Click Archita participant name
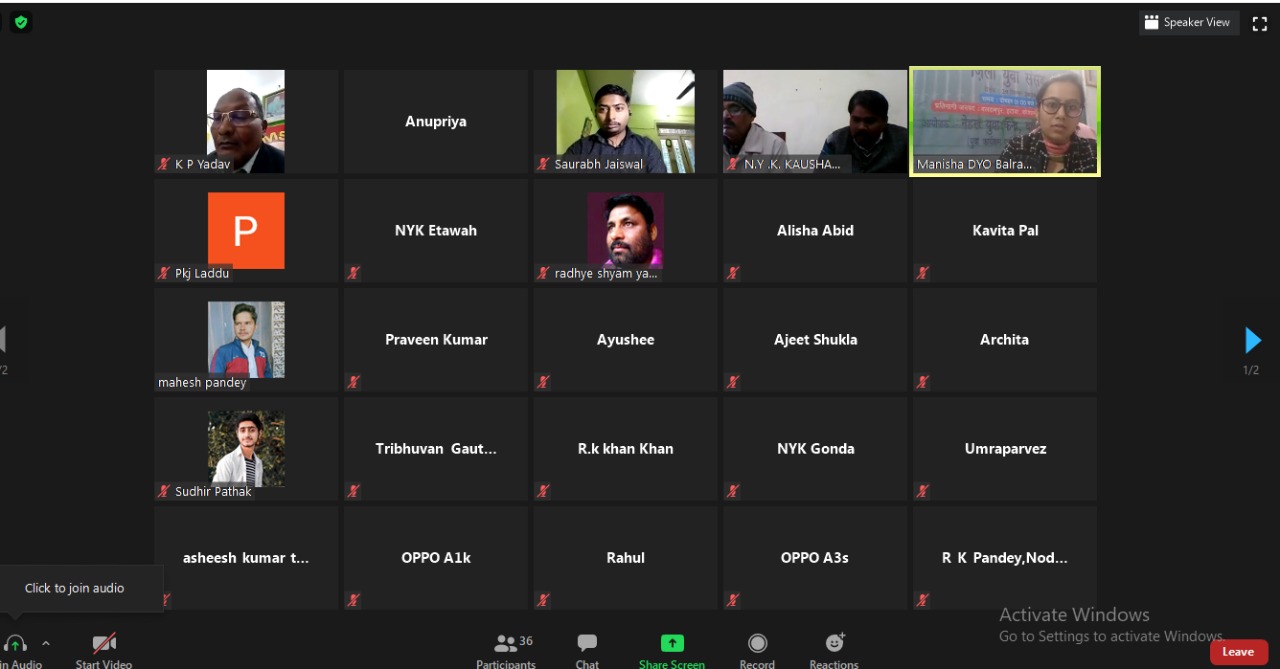 click(x=1004, y=339)
